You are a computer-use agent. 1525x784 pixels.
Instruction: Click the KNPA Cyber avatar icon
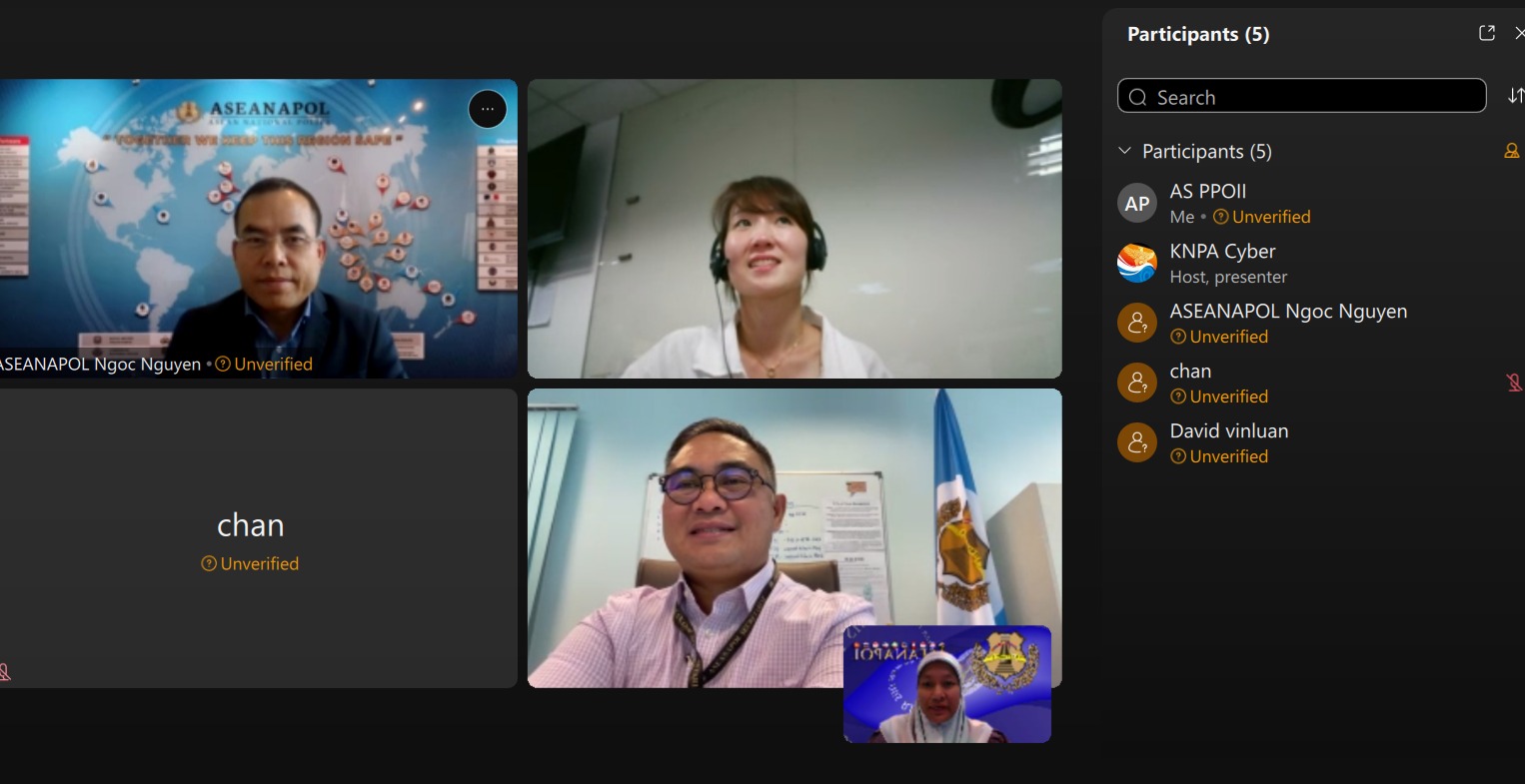pos(1136,264)
